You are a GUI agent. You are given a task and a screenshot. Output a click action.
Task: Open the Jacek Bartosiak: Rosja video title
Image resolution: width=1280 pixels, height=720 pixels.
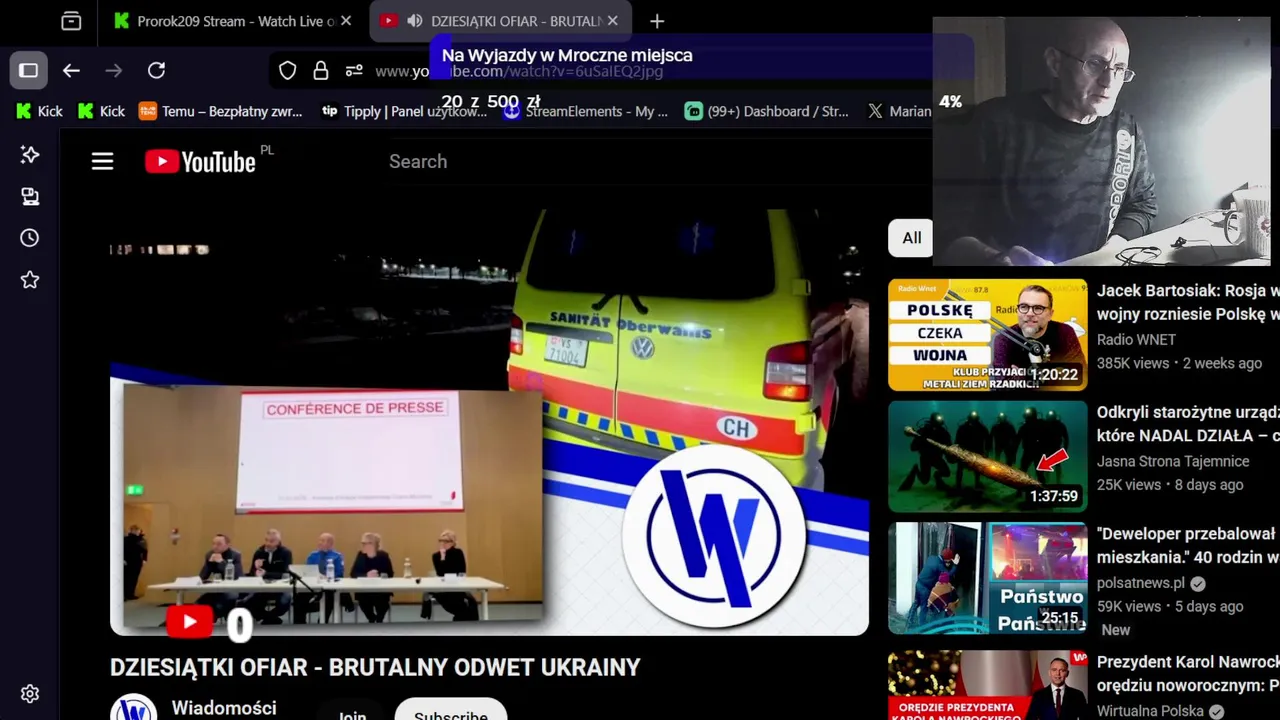1188,302
